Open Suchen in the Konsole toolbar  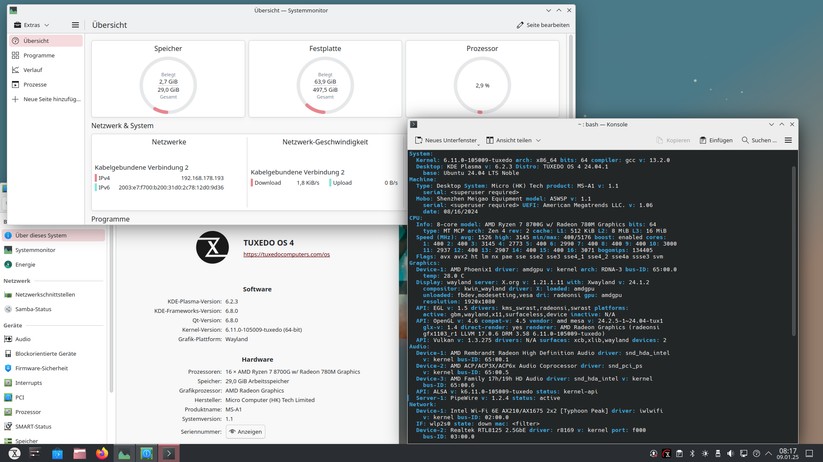point(758,140)
